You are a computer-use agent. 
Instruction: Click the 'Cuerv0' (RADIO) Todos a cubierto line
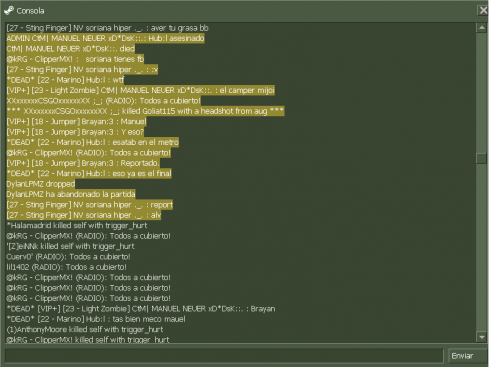click(x=68, y=257)
